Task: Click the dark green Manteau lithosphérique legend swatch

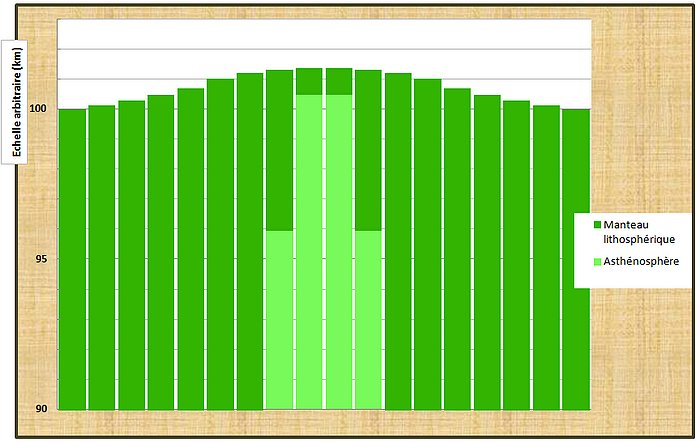Action: point(597,225)
